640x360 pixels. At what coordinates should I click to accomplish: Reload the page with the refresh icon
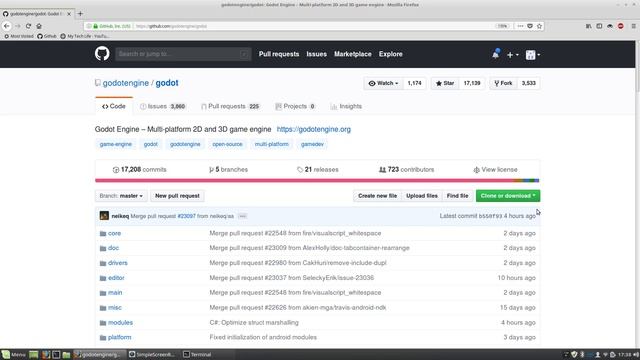pos(28,26)
